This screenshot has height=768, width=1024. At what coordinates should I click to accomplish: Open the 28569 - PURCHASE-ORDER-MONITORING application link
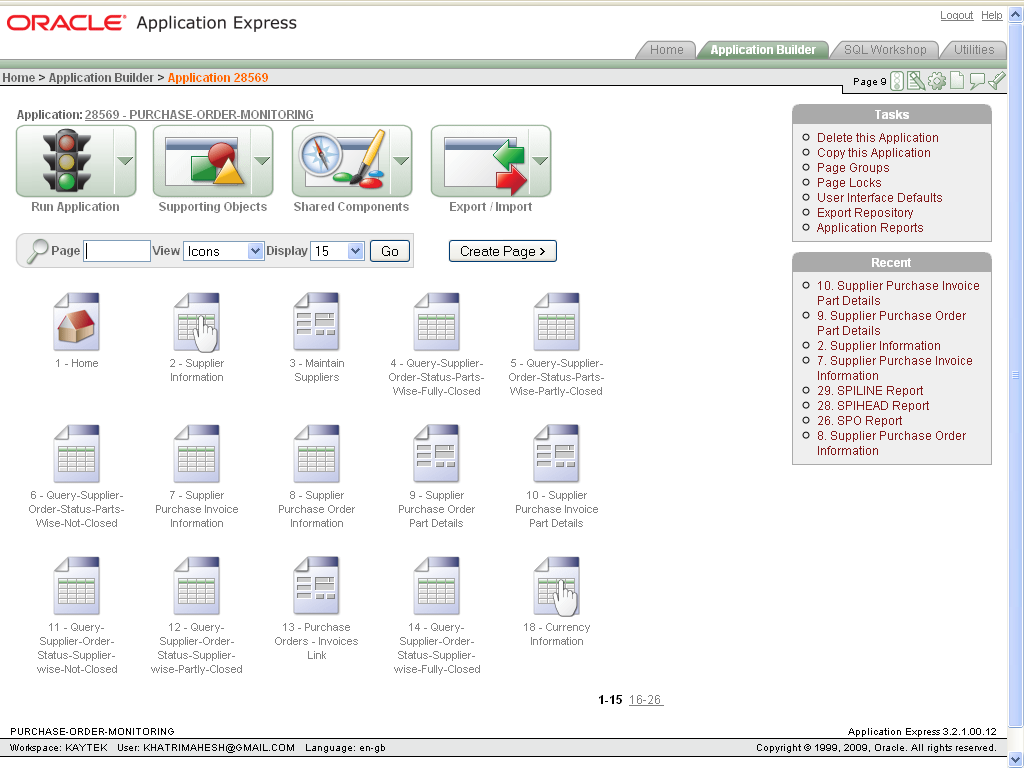199,114
